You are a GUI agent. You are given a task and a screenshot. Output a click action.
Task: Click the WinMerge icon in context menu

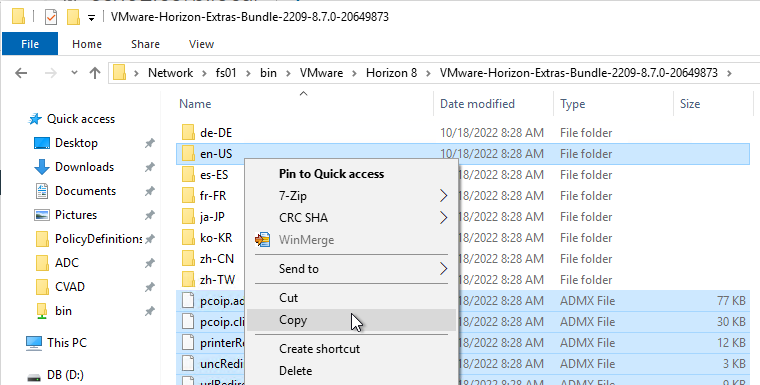[262, 240]
